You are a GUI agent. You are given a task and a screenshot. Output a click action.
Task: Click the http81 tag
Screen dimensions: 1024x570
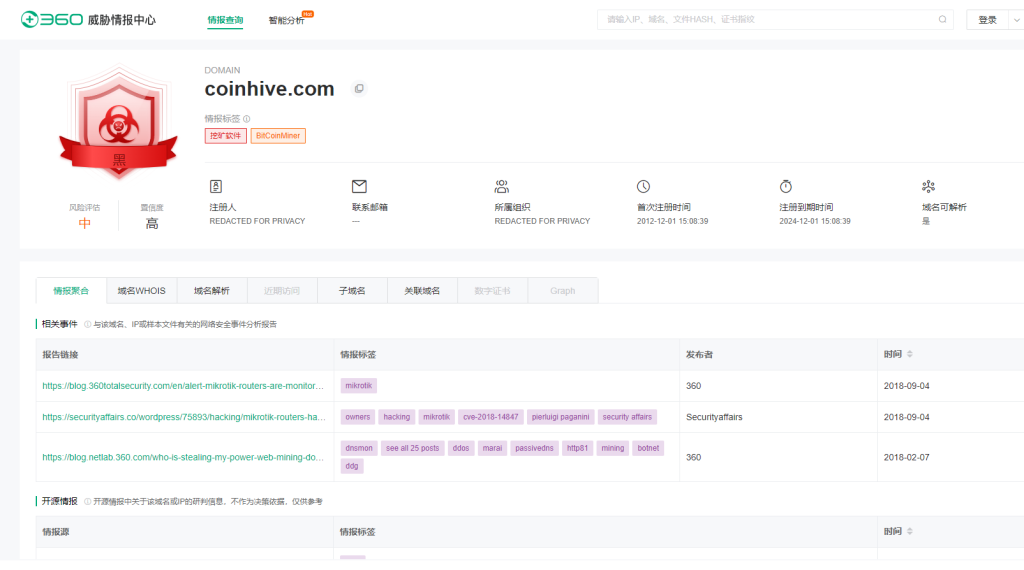click(x=577, y=449)
